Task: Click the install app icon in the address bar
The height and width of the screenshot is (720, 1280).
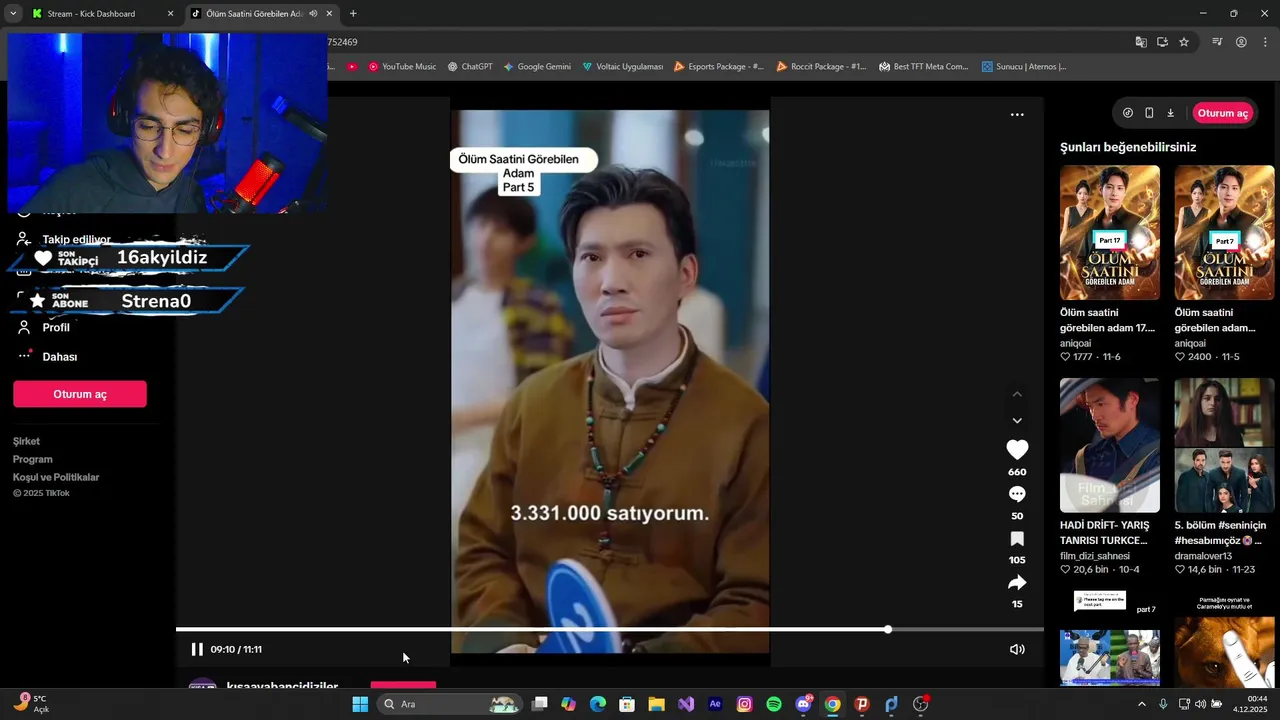Action: (1162, 42)
